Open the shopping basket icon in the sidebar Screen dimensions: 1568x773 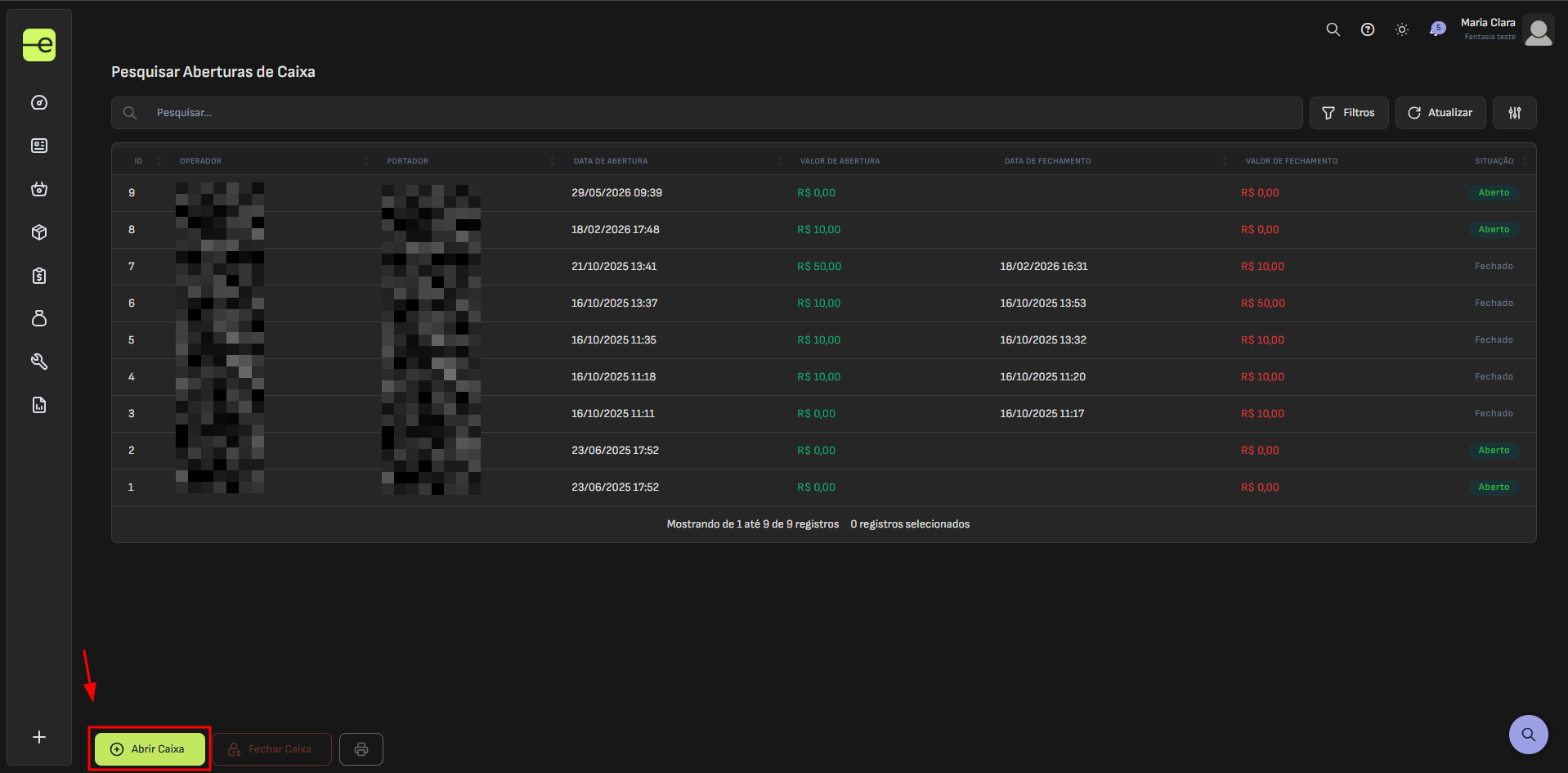(x=39, y=189)
